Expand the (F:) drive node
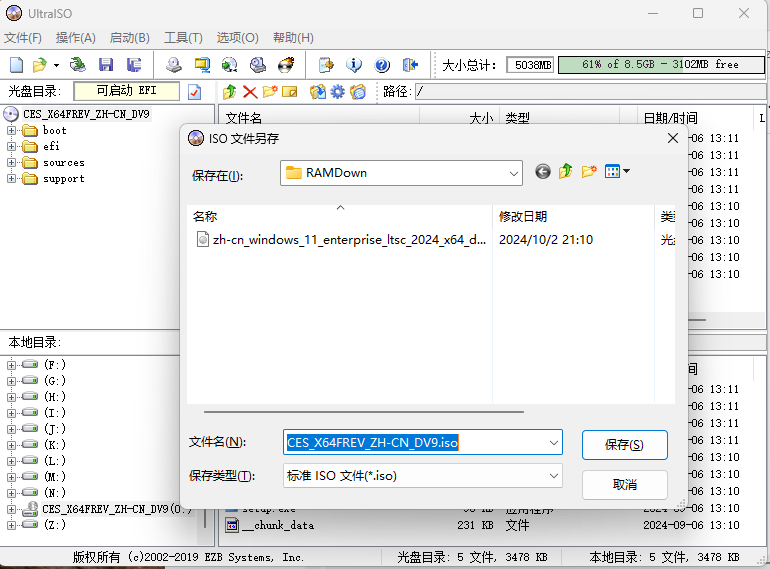This screenshot has height=569, width=770. click(x=11, y=365)
